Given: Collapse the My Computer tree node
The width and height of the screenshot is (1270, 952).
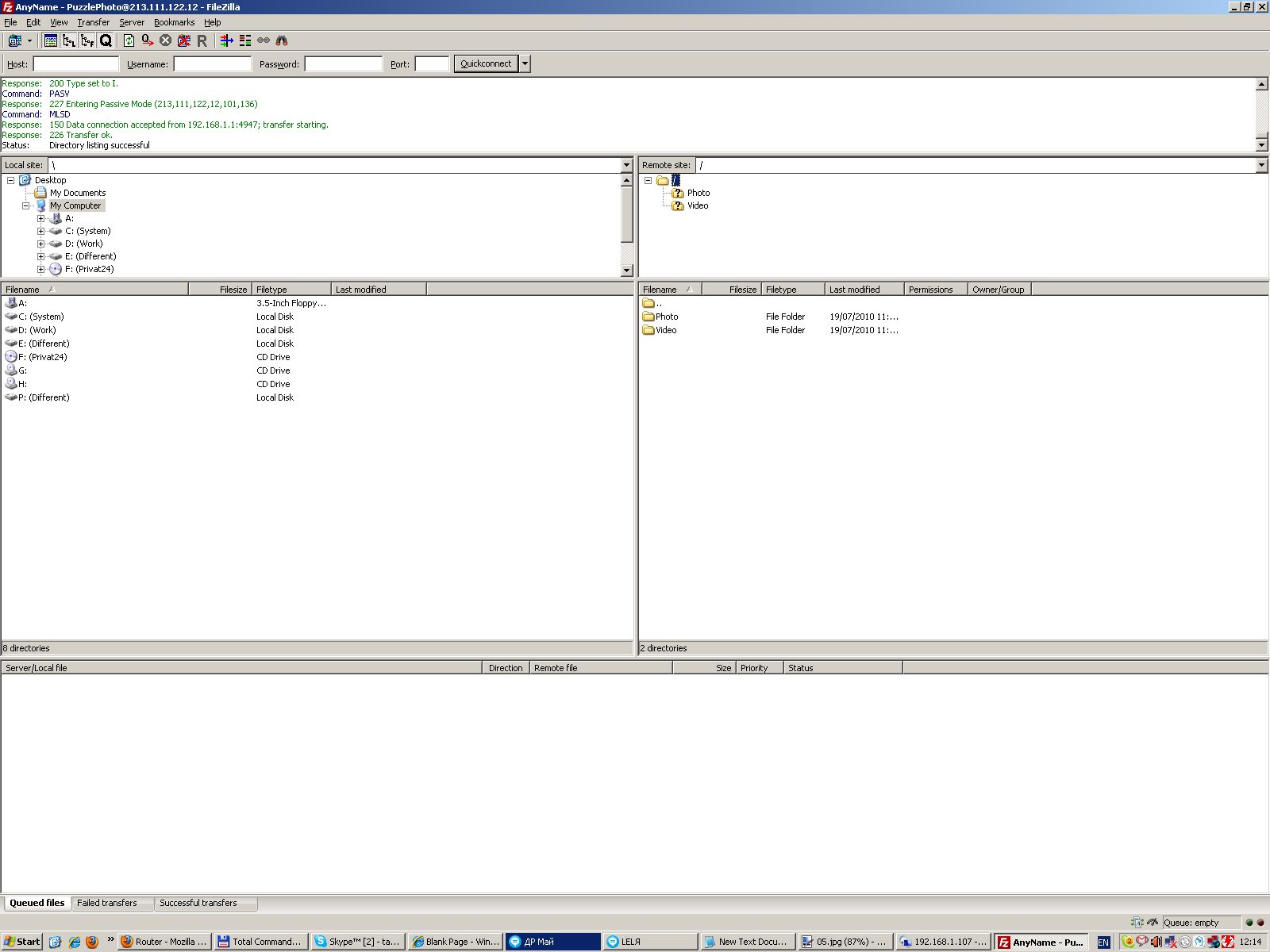Looking at the screenshot, I should pyautogui.click(x=25, y=205).
